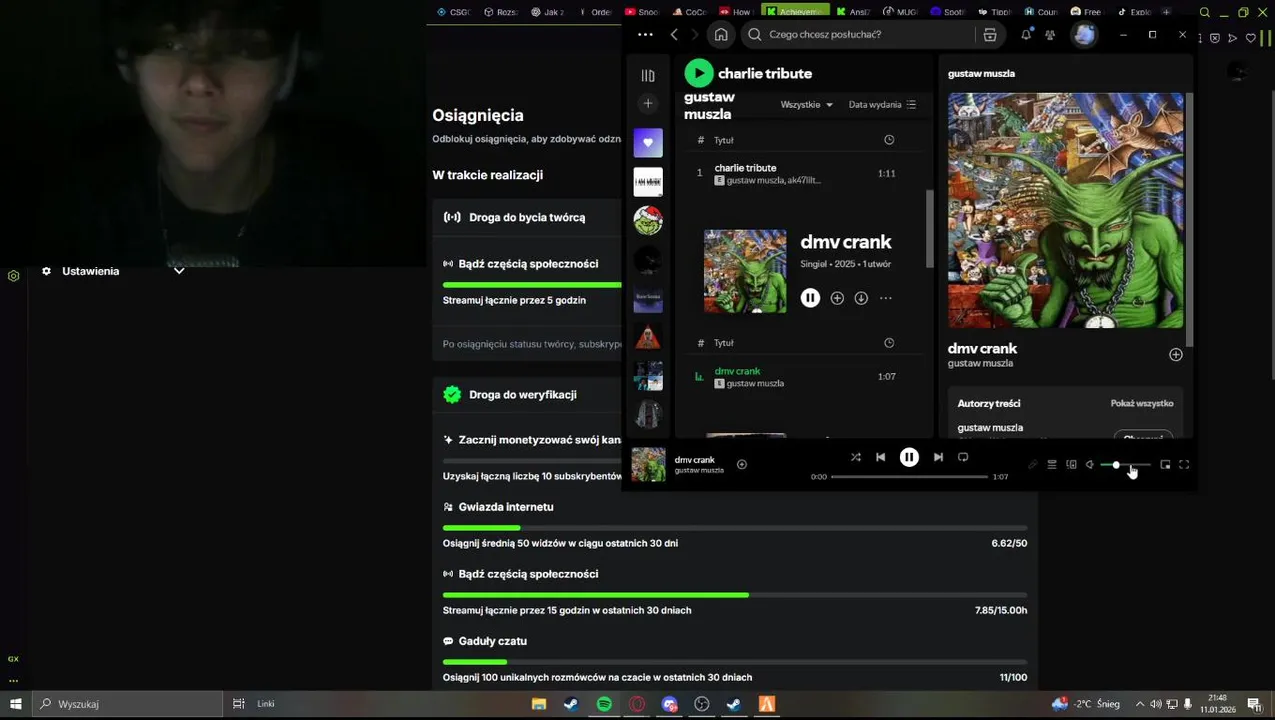Open the Windows Start menu
The image size is (1275, 720).
click(x=16, y=704)
